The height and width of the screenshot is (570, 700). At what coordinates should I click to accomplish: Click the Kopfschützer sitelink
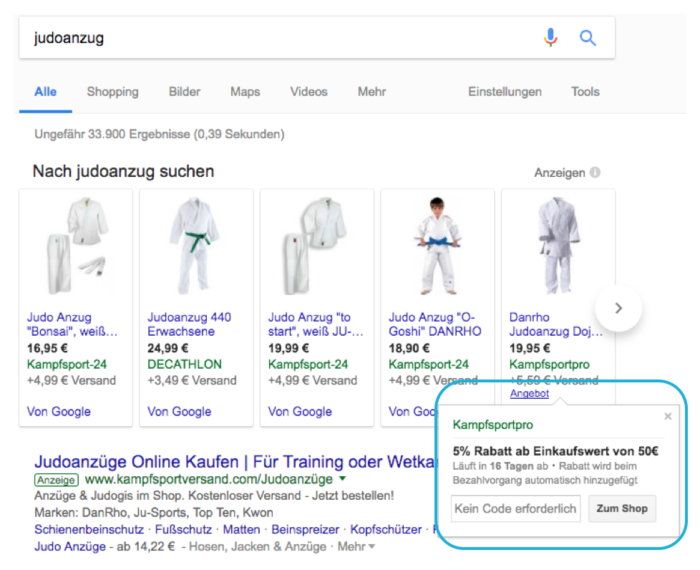pos(386,529)
